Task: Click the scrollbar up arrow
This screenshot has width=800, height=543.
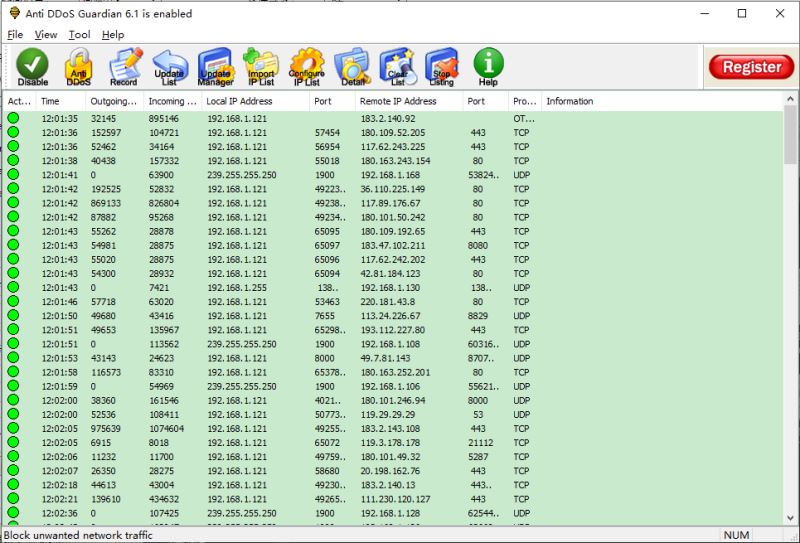Action: click(790, 99)
